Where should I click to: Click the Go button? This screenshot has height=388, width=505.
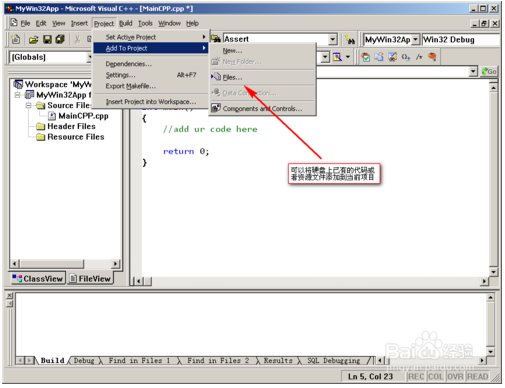point(489,71)
